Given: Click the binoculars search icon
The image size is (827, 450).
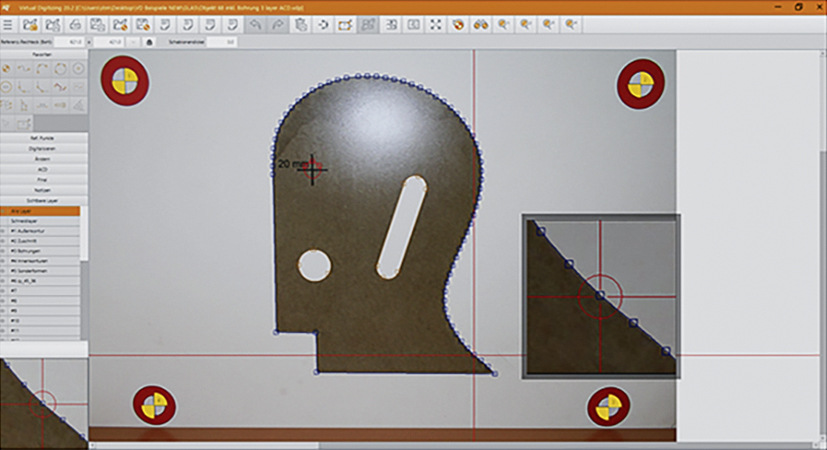Looking at the screenshot, I should 481,25.
